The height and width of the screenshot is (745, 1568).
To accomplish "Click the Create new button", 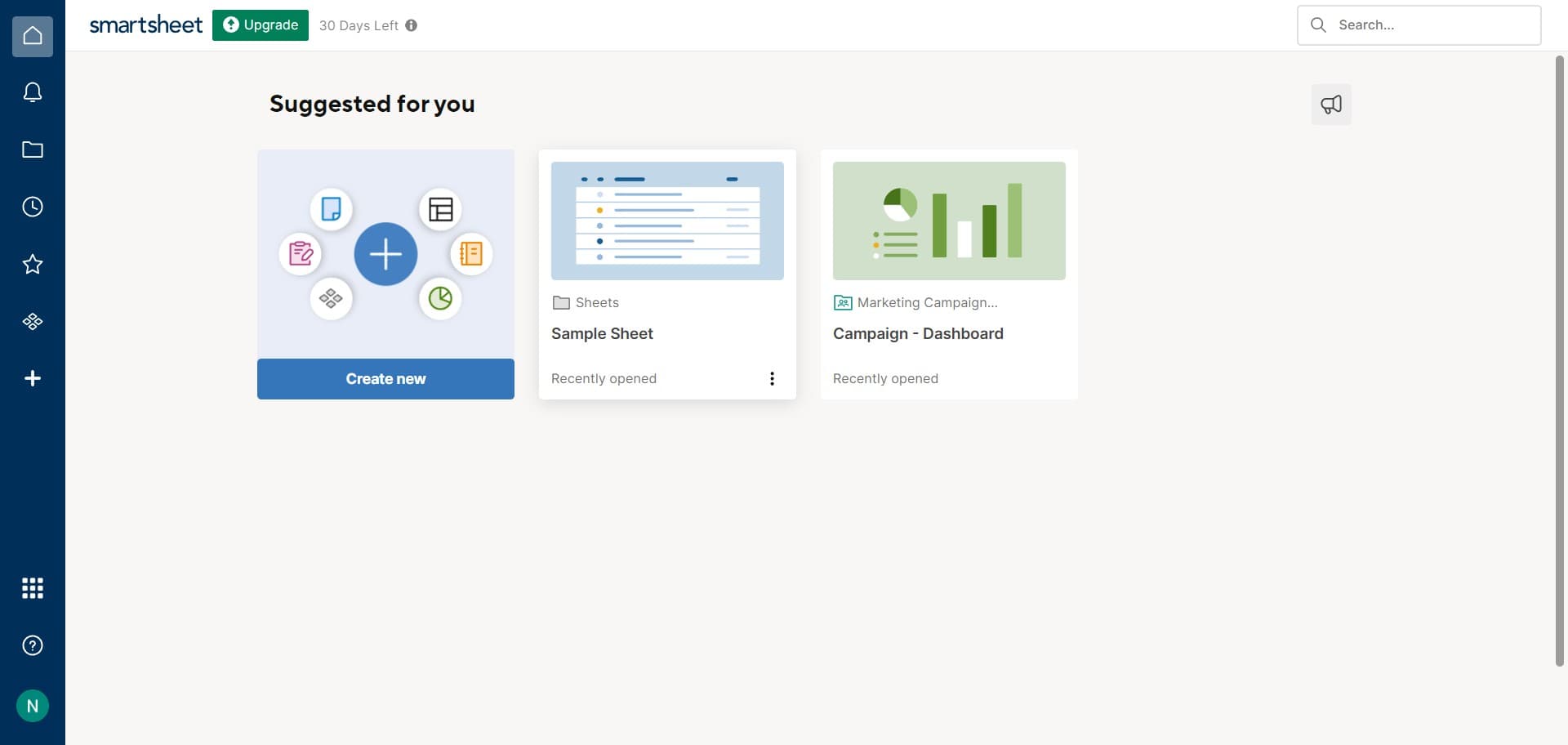I will pos(385,379).
